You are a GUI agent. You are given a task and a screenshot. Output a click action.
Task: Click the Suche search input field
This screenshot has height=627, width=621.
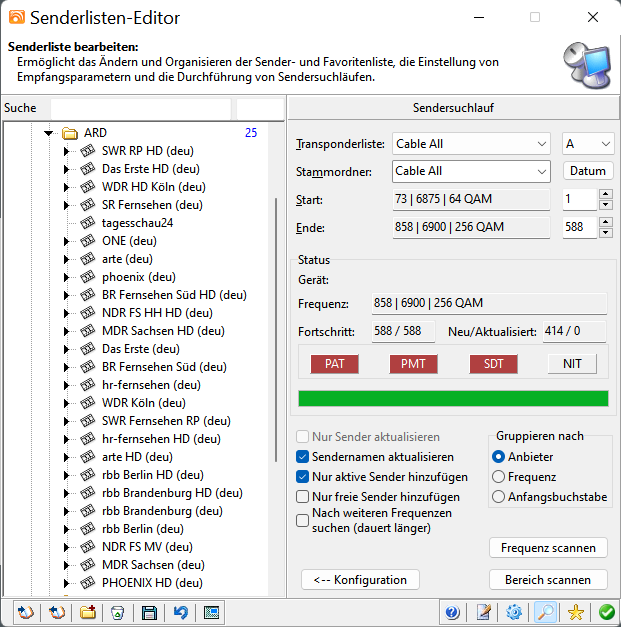pyautogui.click(x=140, y=108)
